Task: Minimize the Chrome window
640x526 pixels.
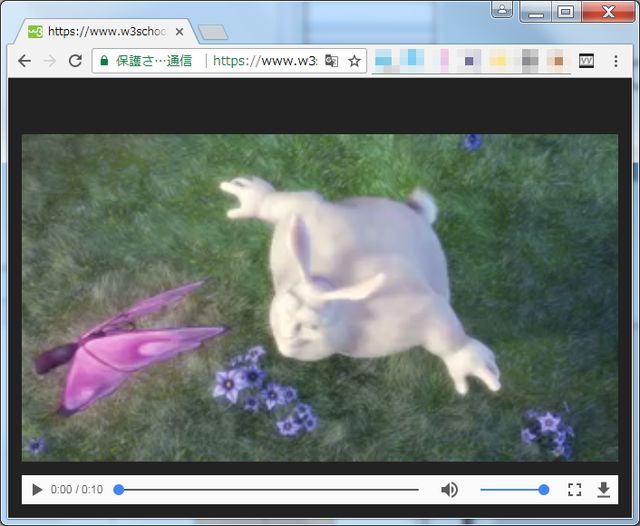Action: tap(536, 12)
